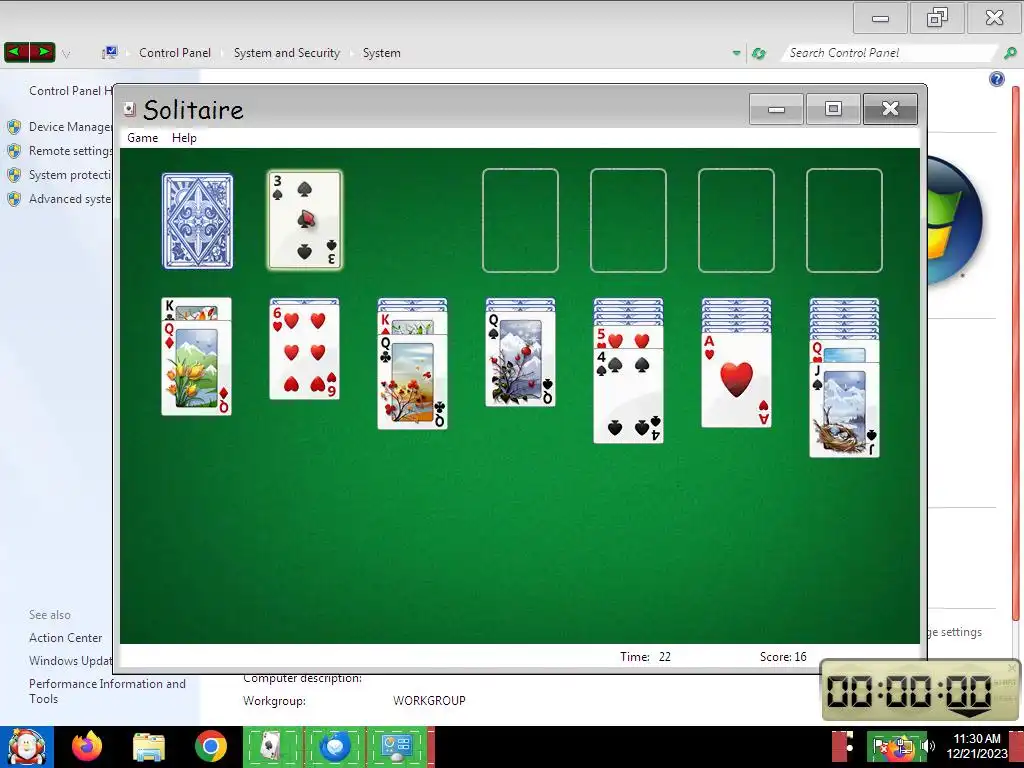Select the Queen of clubs card
This screenshot has width=1024, height=768.
coord(412,381)
